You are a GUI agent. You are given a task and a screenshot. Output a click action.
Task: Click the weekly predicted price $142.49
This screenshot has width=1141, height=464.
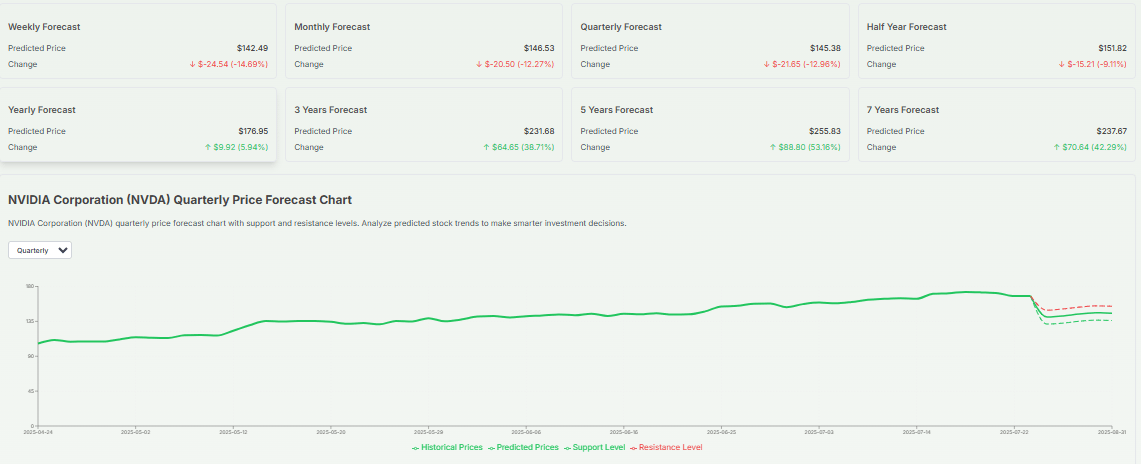tap(253, 48)
